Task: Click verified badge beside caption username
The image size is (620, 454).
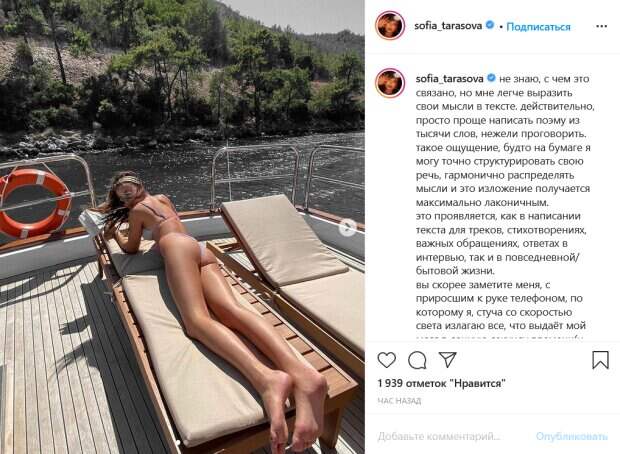Action: click(x=491, y=78)
